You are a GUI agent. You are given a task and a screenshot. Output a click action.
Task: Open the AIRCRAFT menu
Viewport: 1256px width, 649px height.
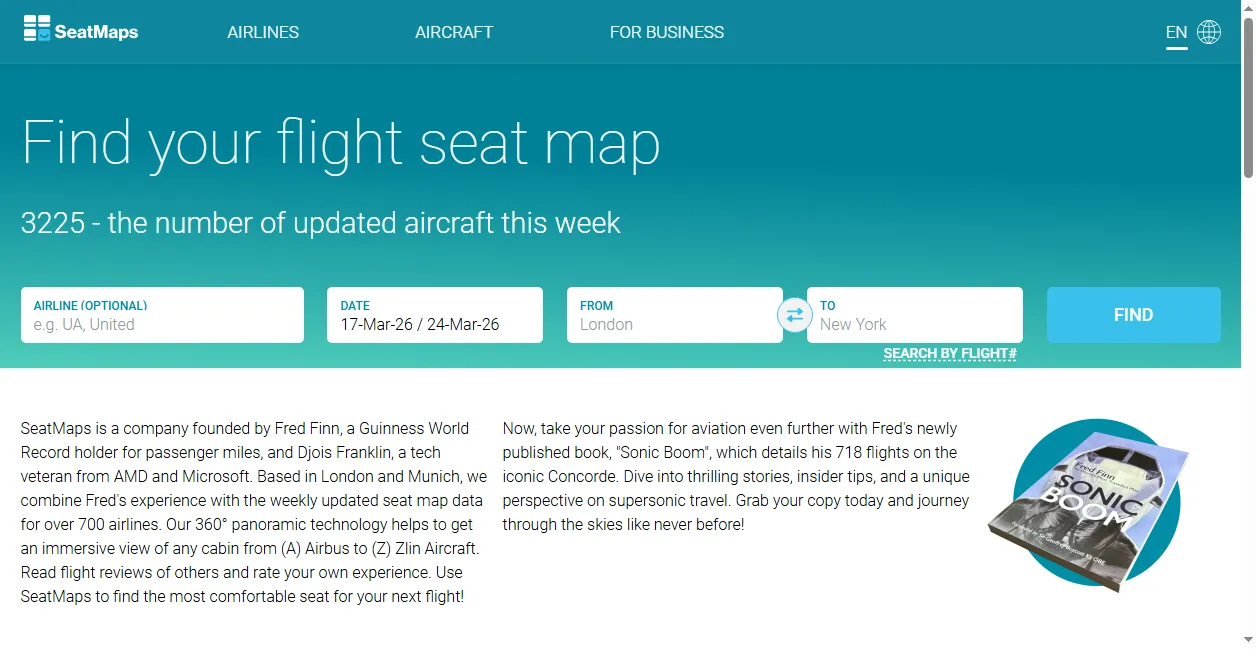[454, 32]
